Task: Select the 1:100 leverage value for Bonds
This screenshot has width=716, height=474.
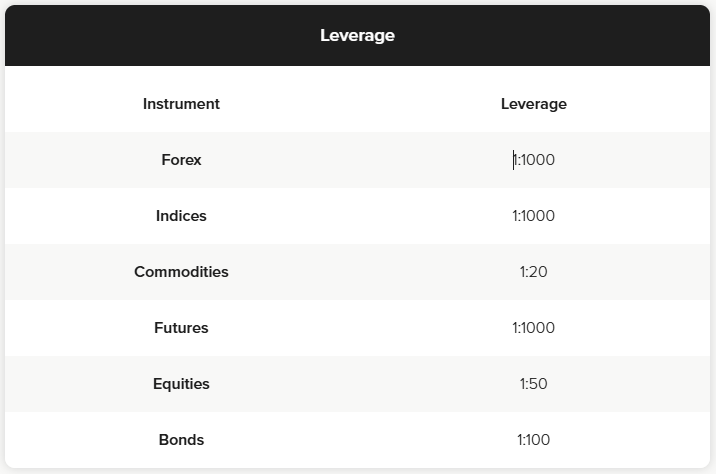Action: coord(534,440)
